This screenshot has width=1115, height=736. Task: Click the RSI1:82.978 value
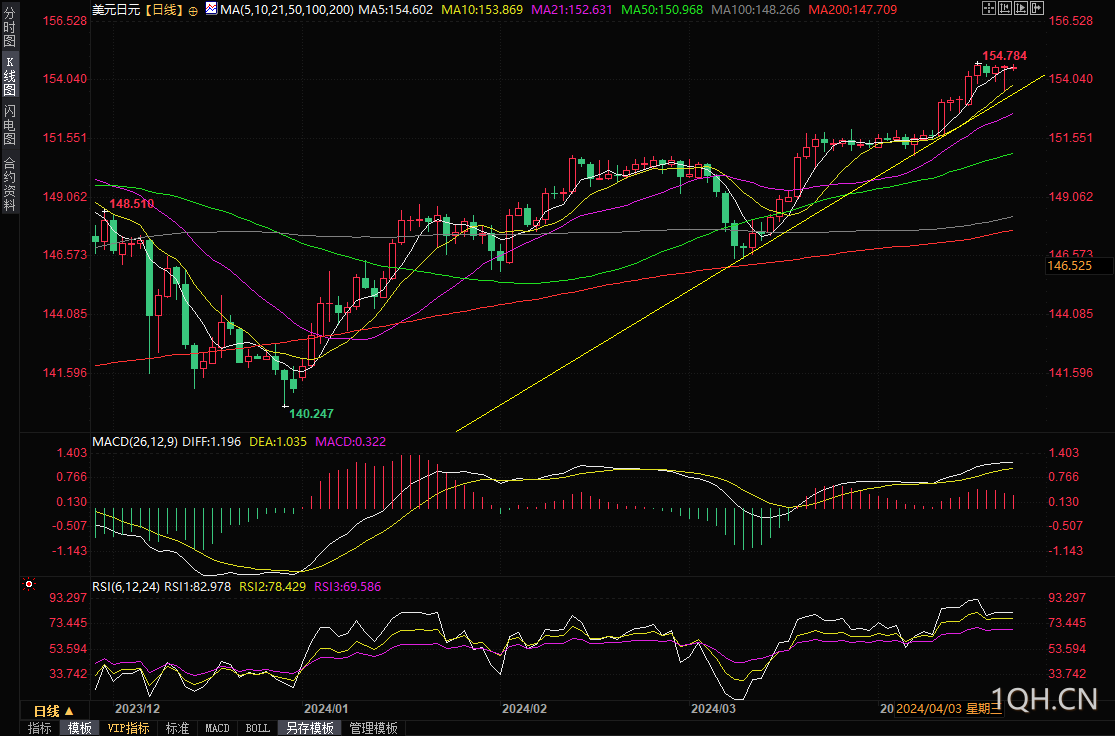(198, 587)
